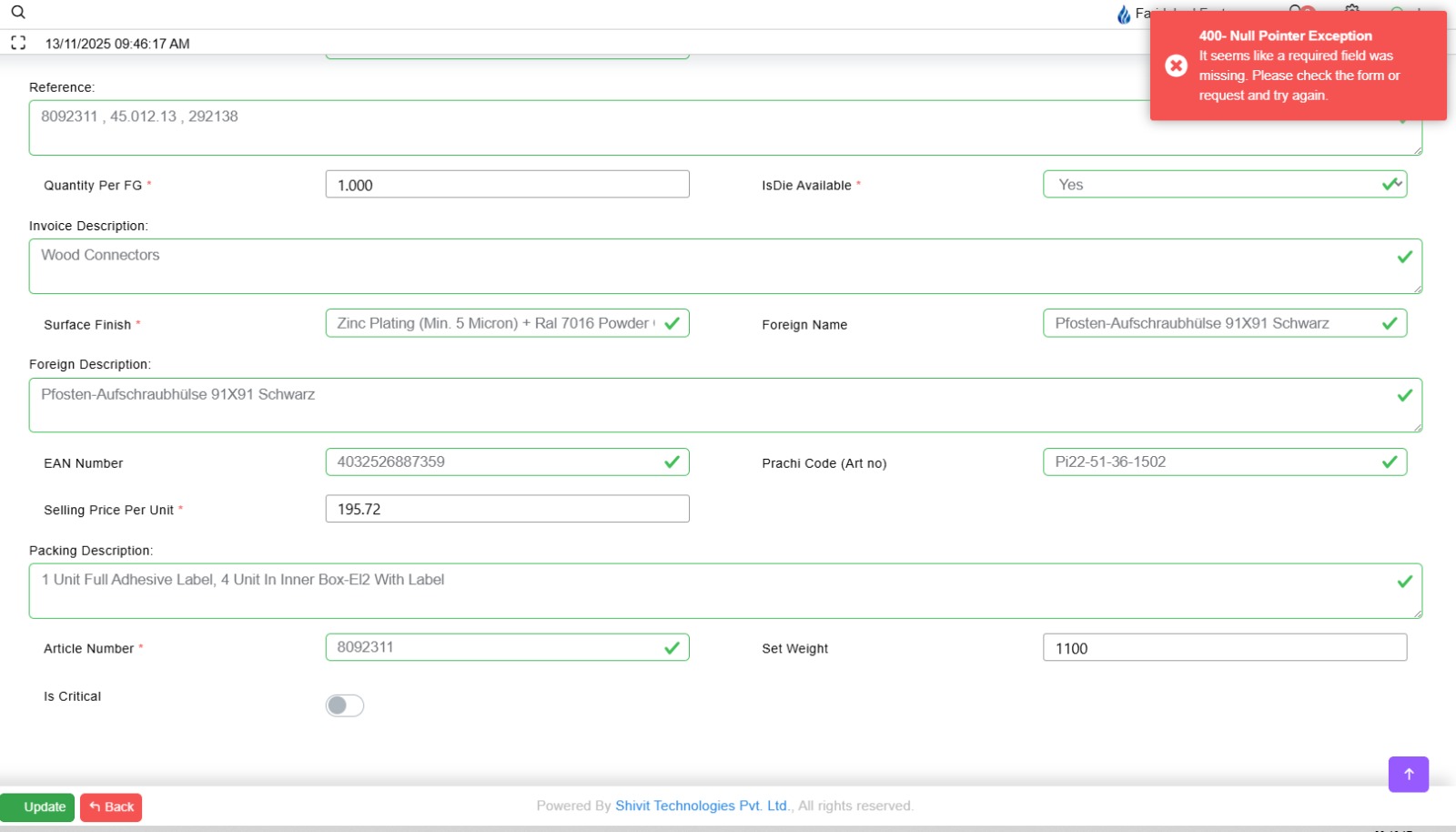Open the IsDie Available dropdown
The image size is (1456, 832).
tap(1224, 185)
